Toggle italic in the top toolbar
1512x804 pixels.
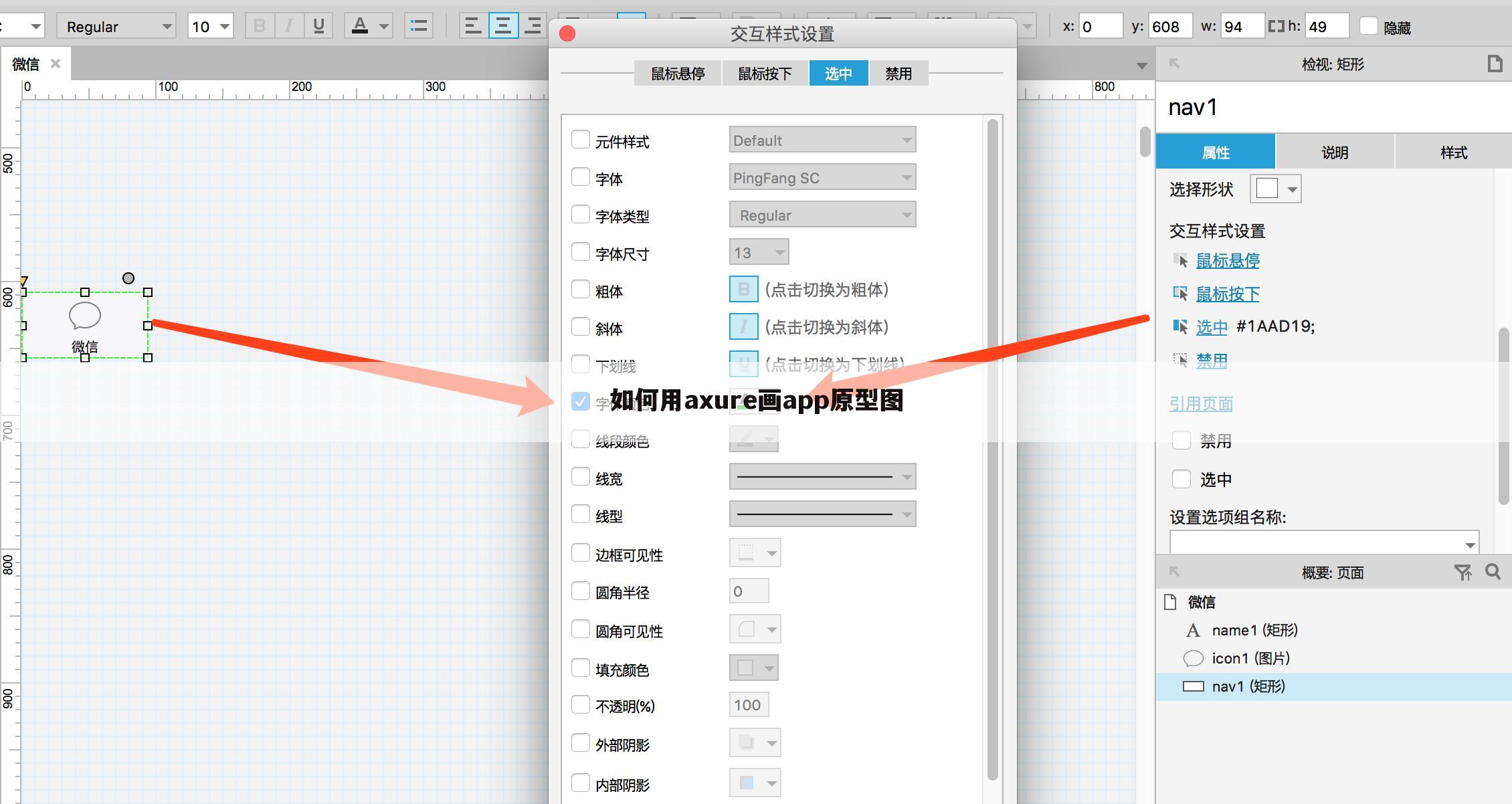click(x=289, y=26)
